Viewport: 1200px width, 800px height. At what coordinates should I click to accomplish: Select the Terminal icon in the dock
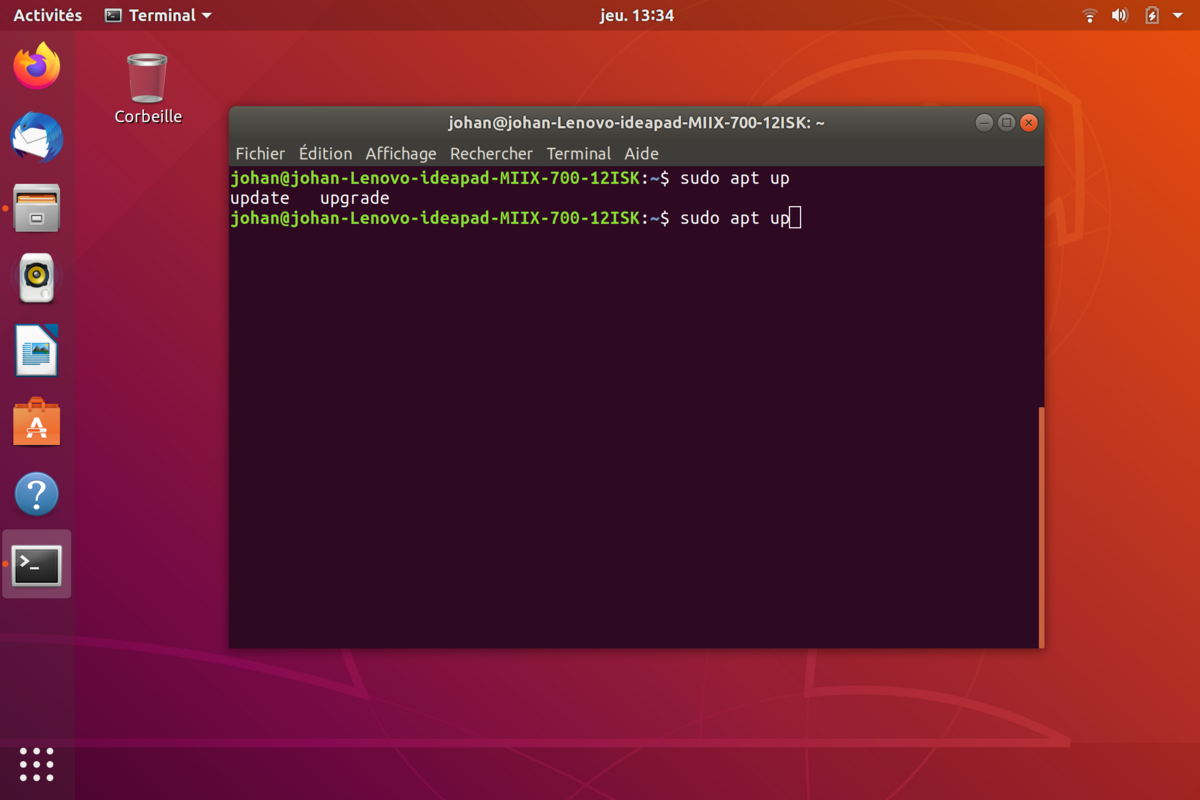pyautogui.click(x=37, y=565)
